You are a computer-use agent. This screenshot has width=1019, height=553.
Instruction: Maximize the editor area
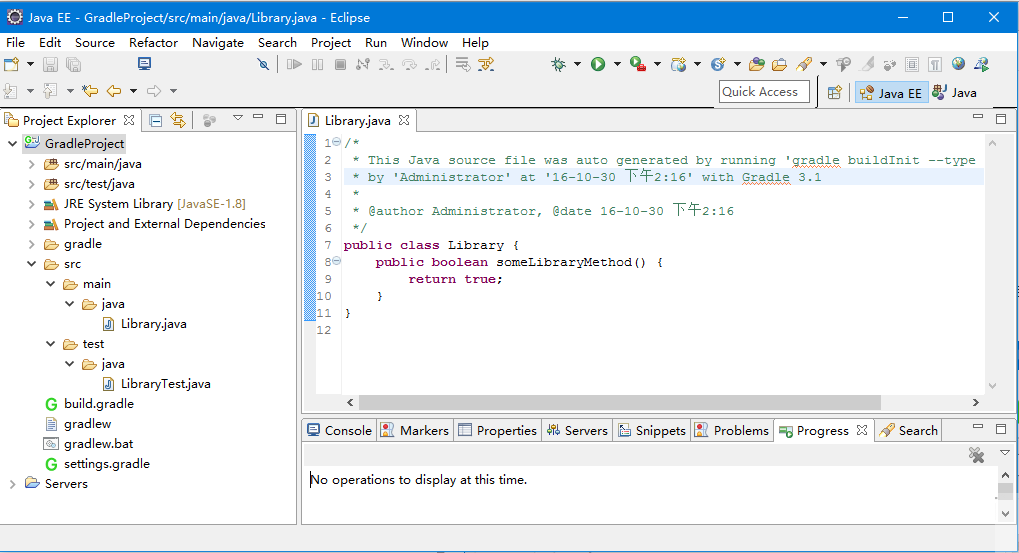click(1001, 118)
